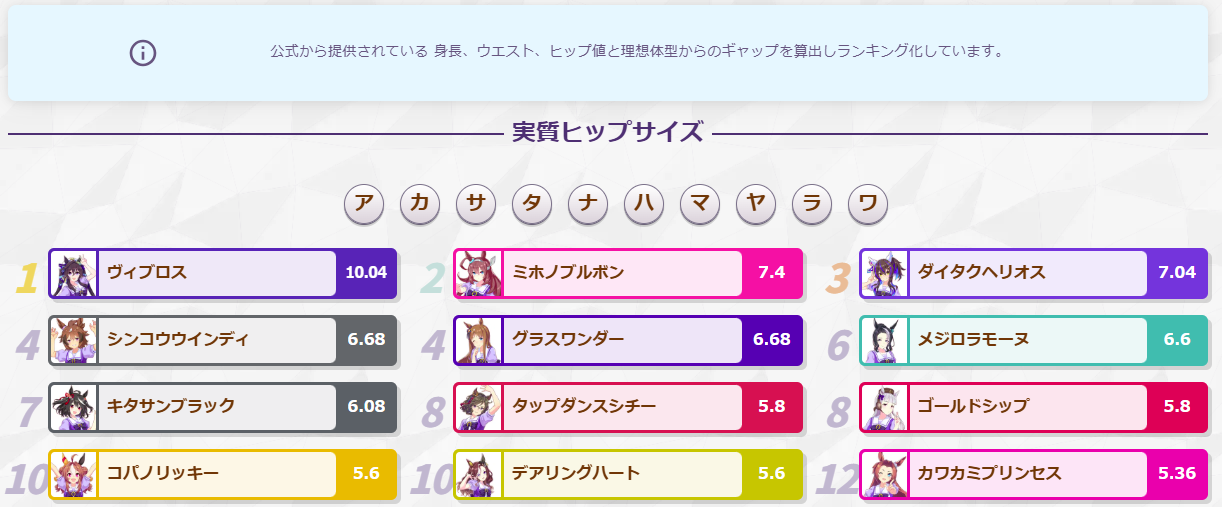Click the info circle icon
1222x507 pixels.
point(143,52)
